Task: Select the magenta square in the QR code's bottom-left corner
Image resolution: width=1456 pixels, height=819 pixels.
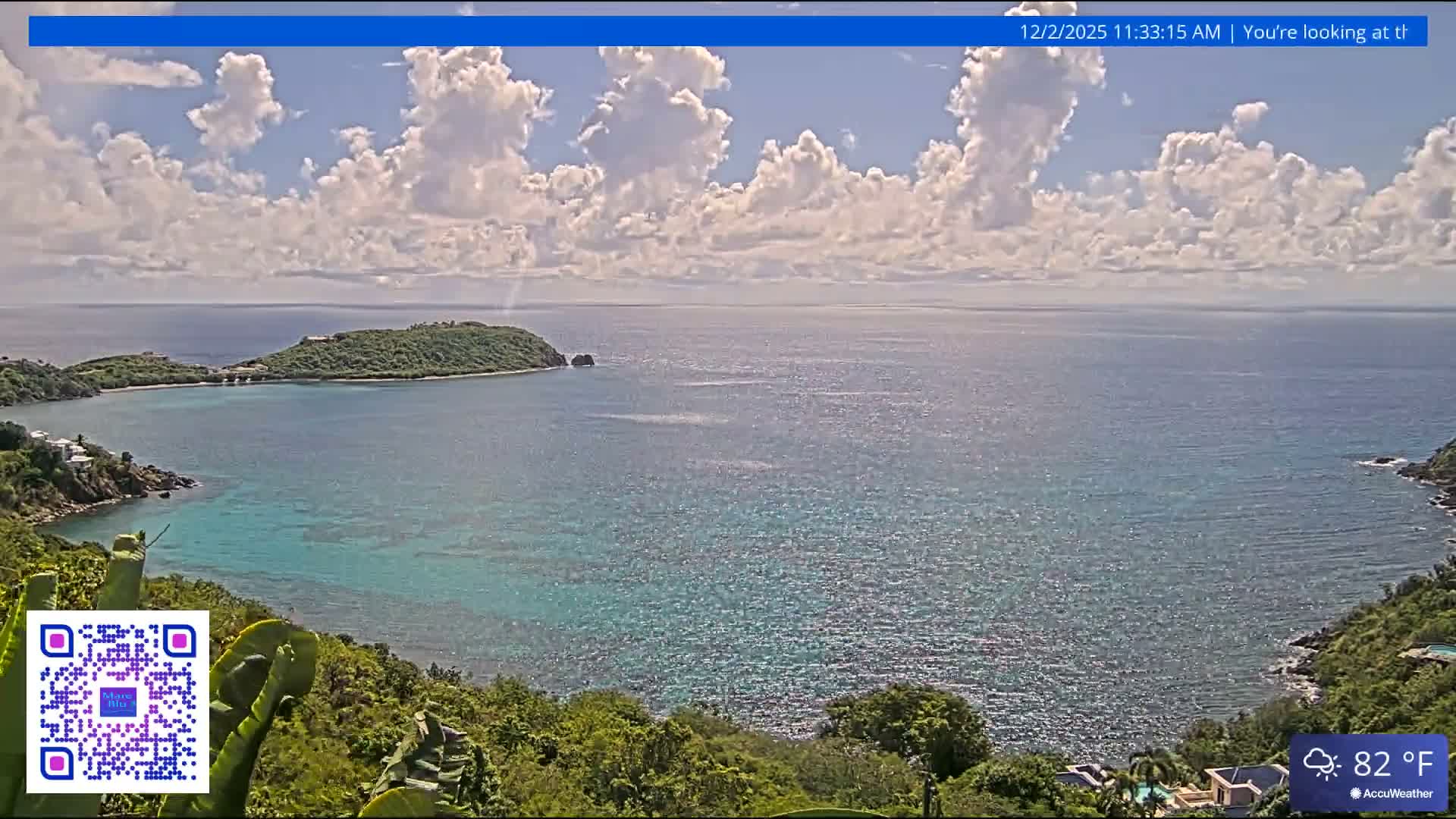Action: 58,763
